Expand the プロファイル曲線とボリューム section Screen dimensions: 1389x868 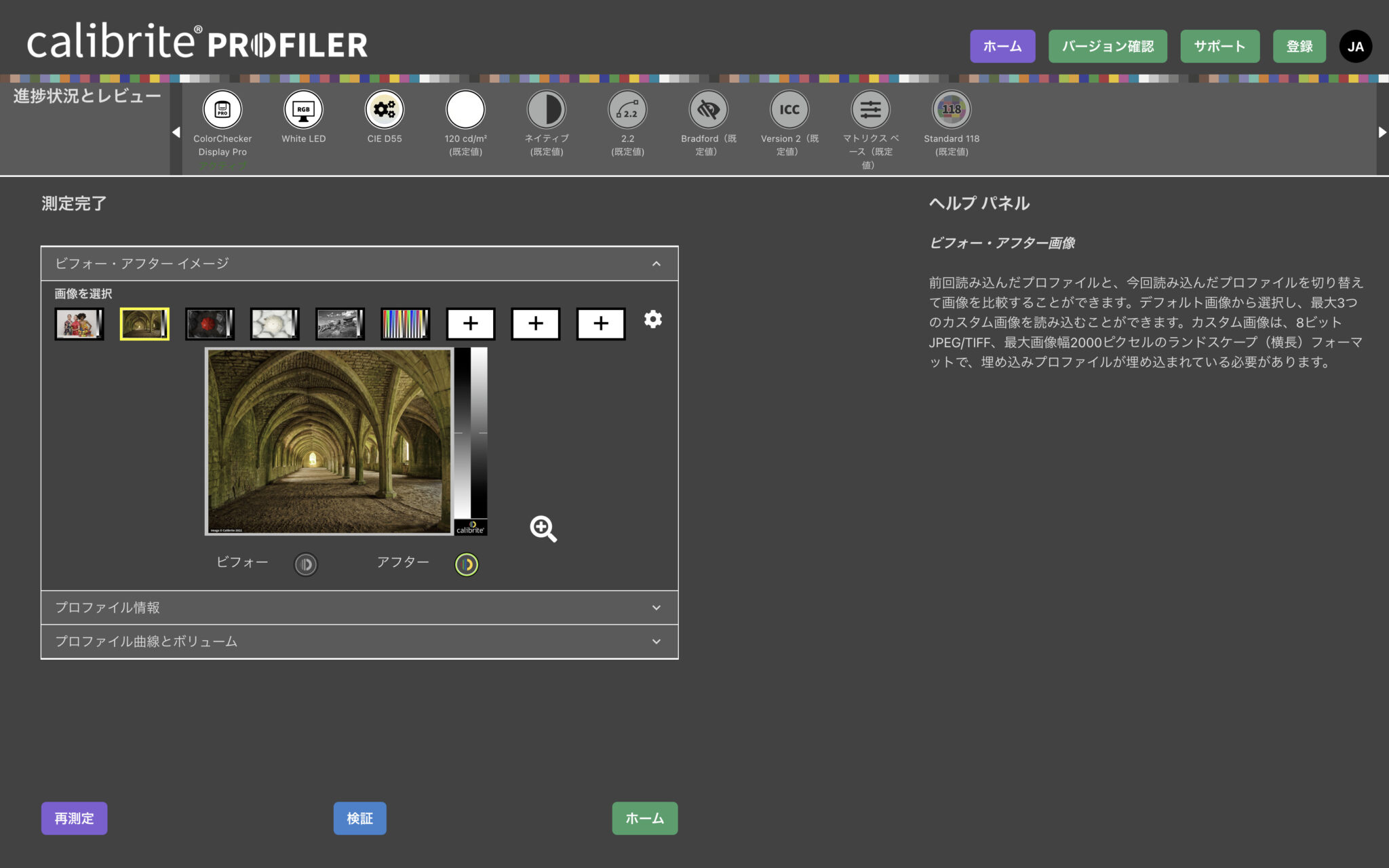tap(656, 642)
